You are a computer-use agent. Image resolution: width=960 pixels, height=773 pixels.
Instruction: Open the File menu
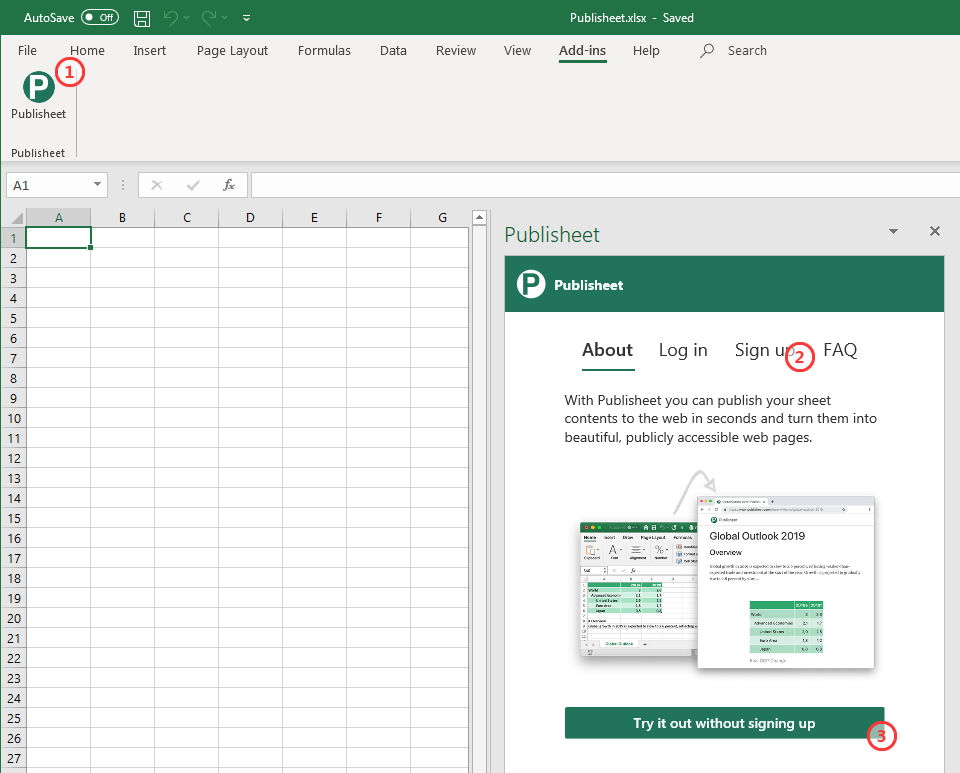pyautogui.click(x=27, y=50)
